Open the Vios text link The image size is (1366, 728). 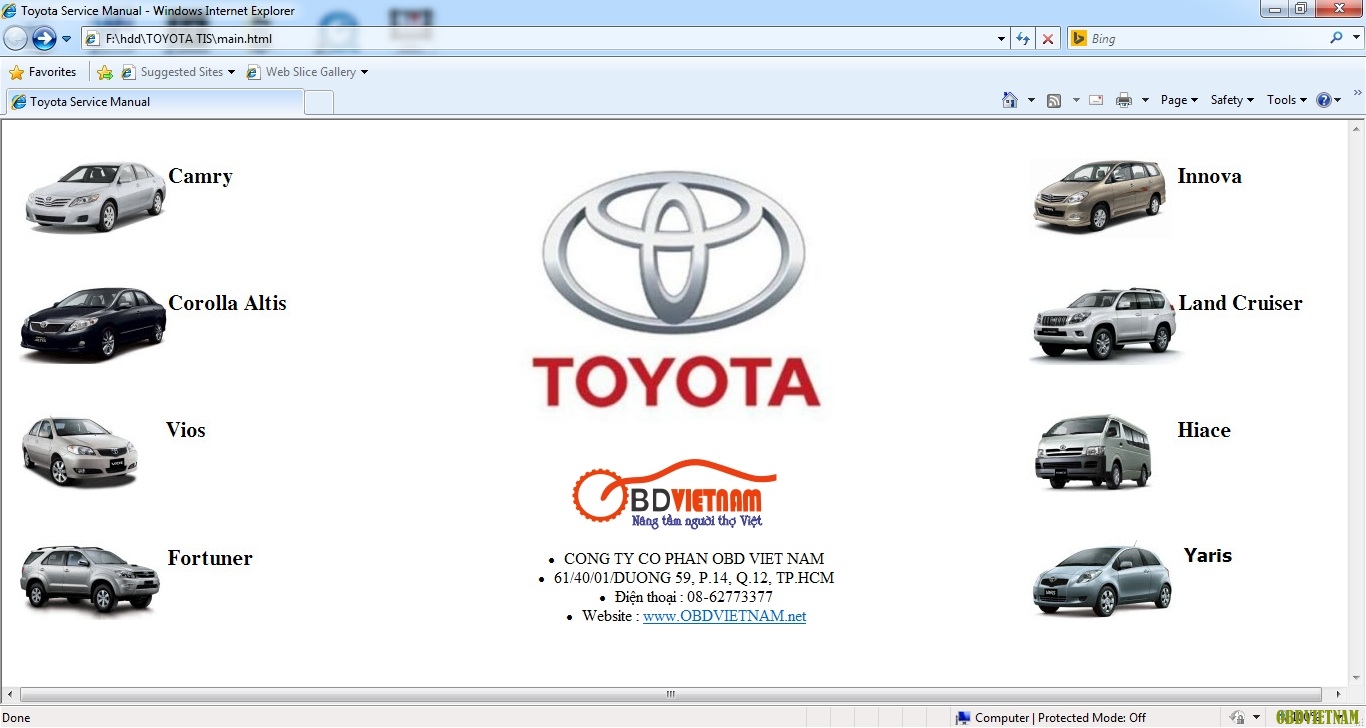coord(186,430)
